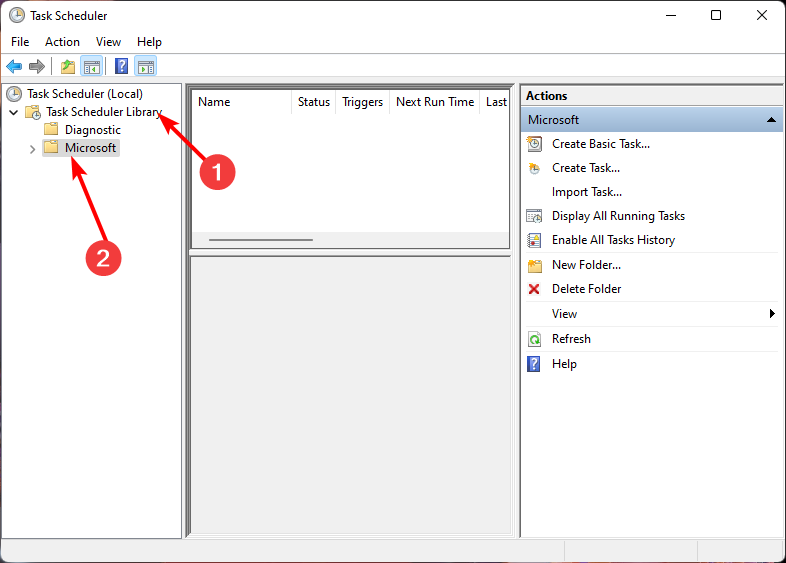Click the Diagnostic folder icon

[x=51, y=129]
